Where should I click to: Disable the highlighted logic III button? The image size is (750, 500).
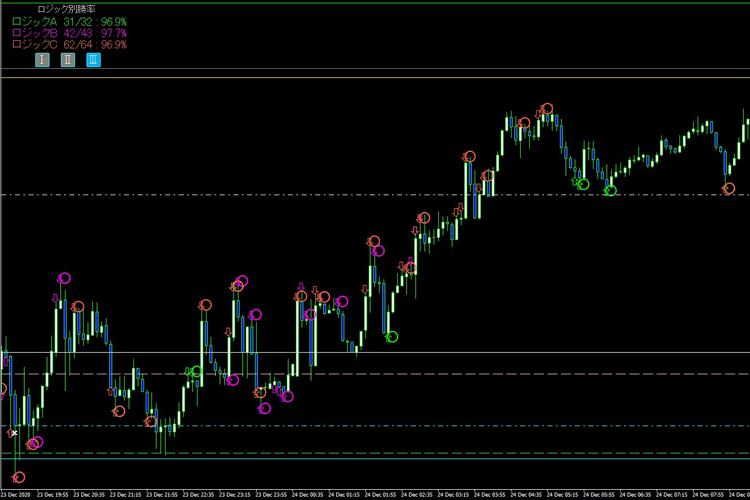[93, 60]
